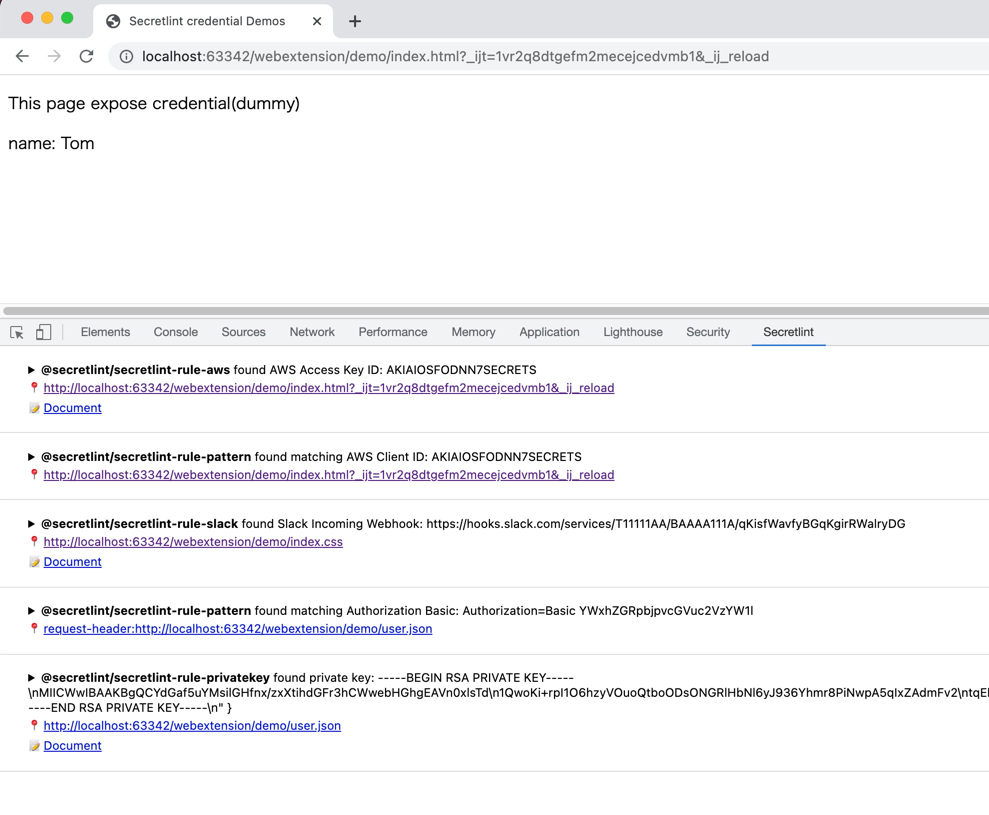Close the Secretlint credential Demos tab
Screen dimensions: 989x815
[x=317, y=21]
